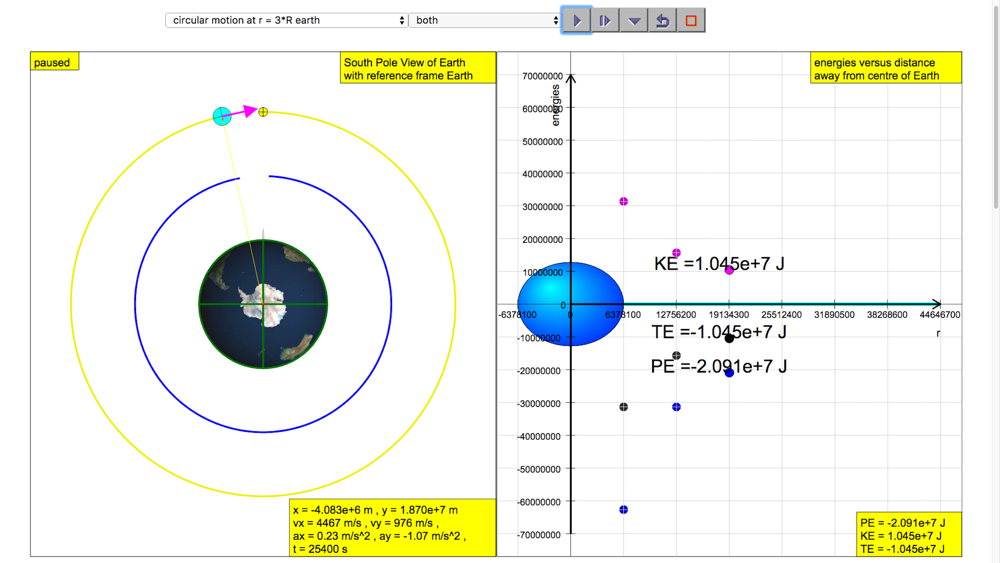
Task: Click the 'paused' status label
Action: click(54, 62)
